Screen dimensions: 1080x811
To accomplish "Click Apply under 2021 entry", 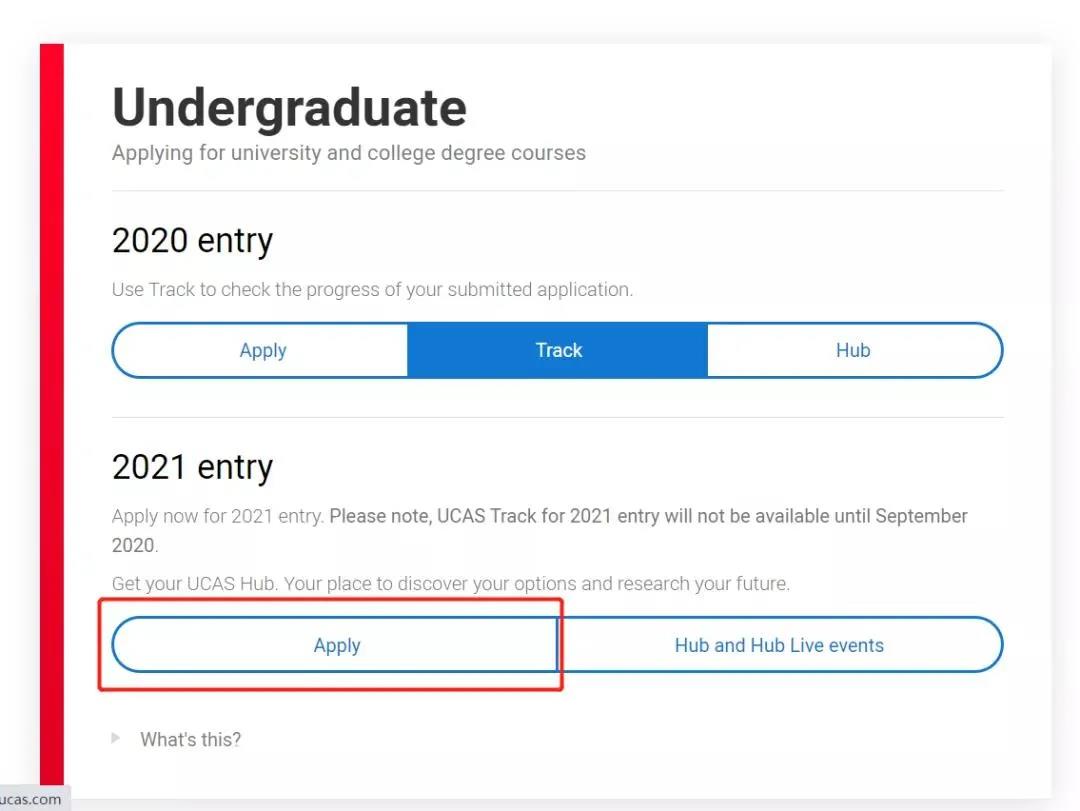I will (x=336, y=645).
